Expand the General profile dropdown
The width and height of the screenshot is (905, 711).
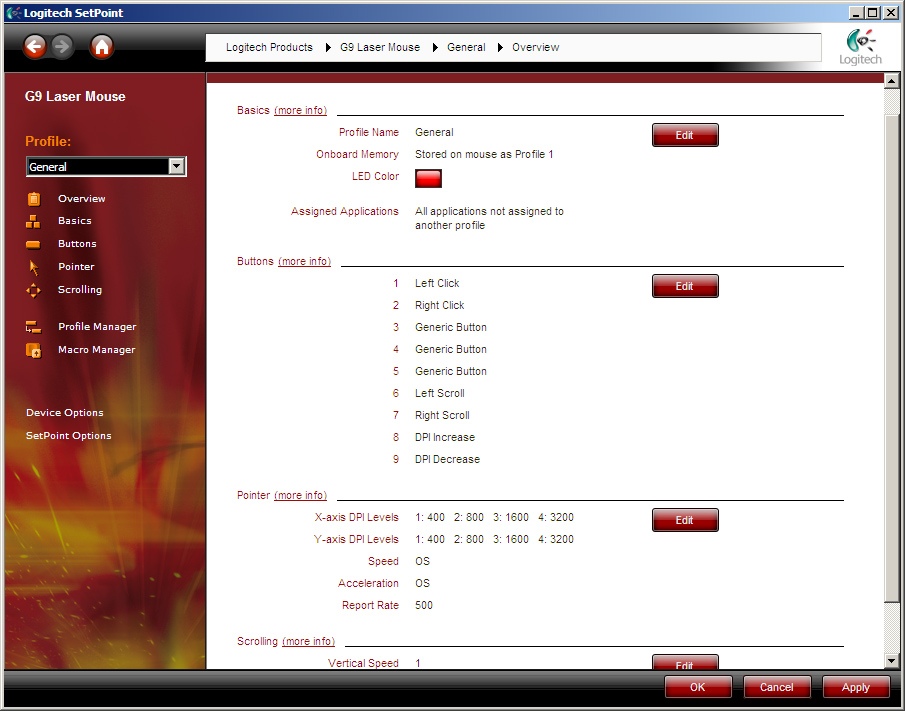point(176,167)
